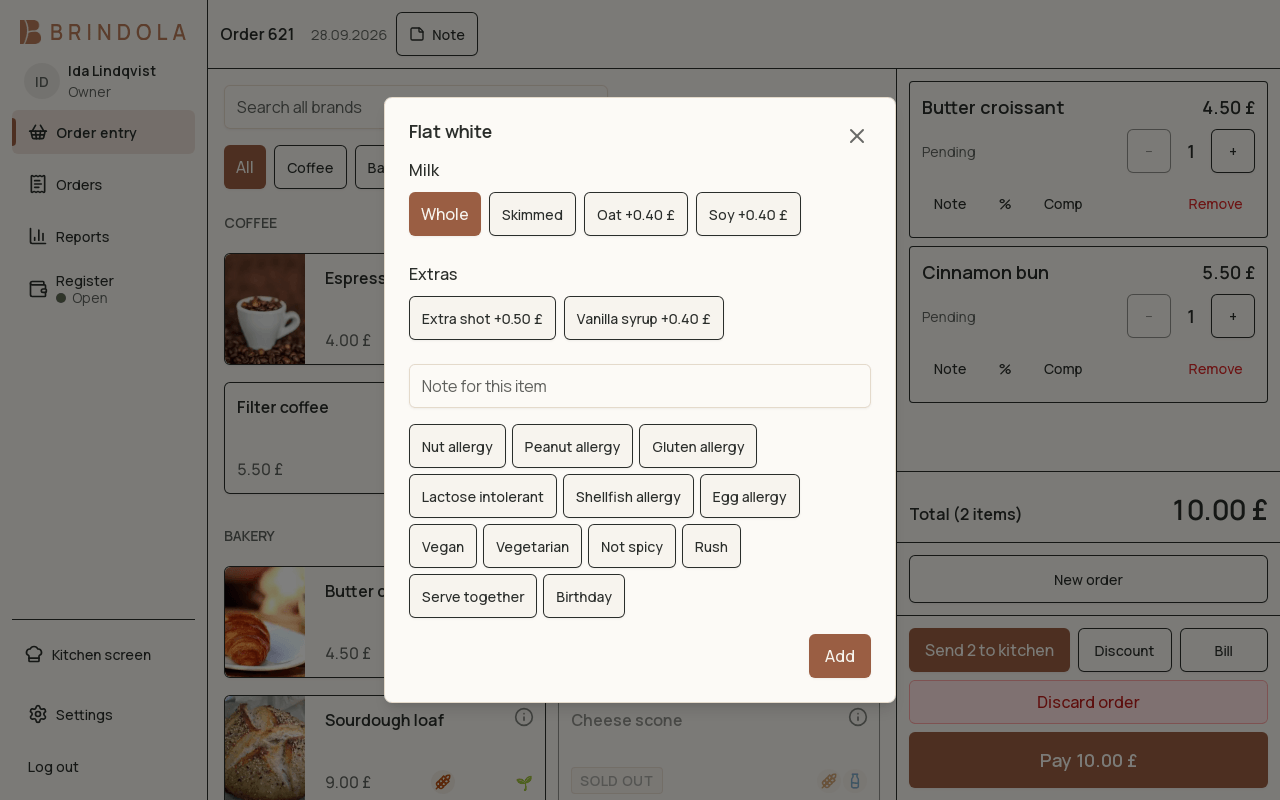The image size is (1280, 800).
Task: Select the All category tab
Action: pos(245,167)
